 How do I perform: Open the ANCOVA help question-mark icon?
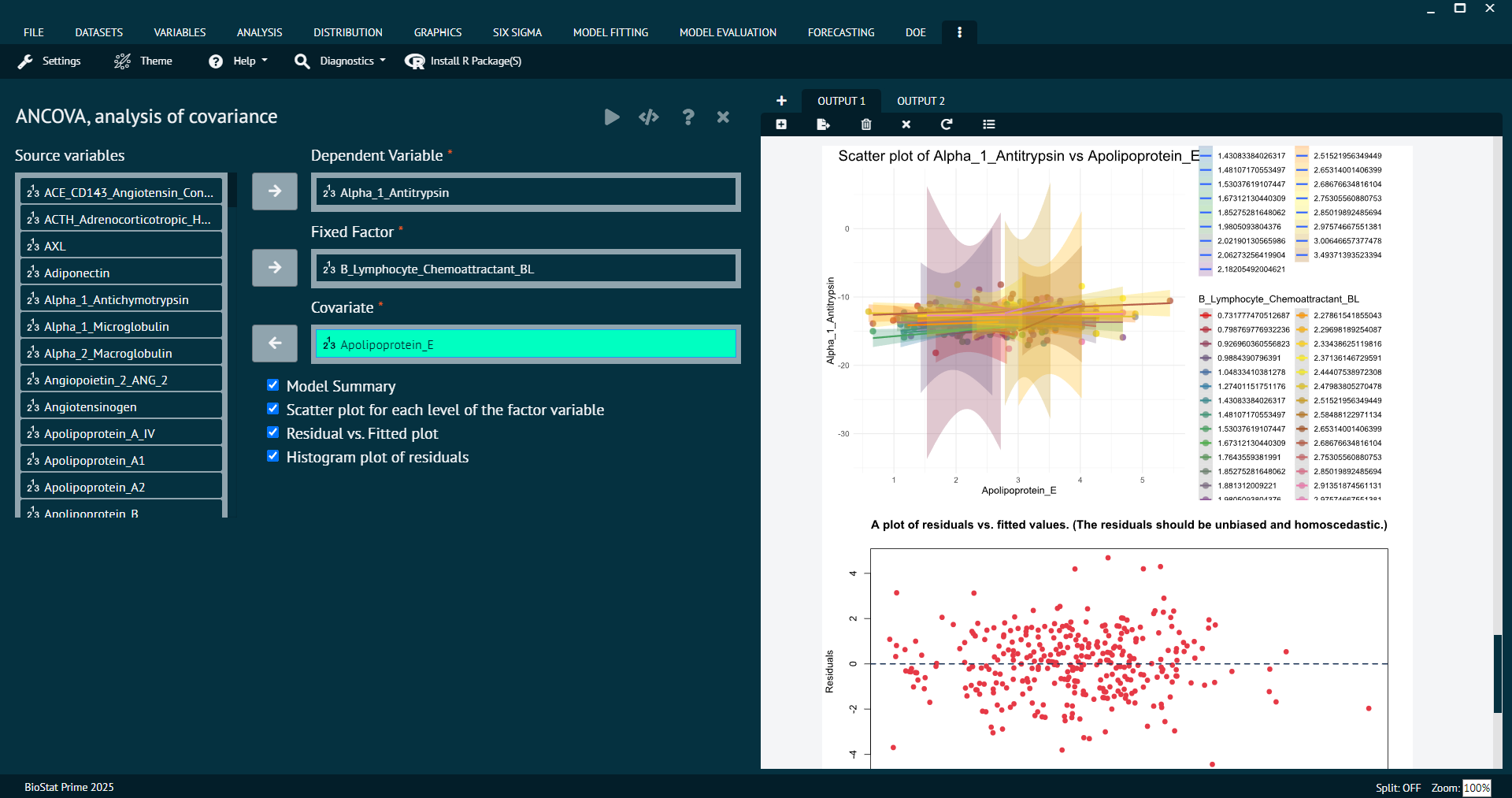tap(688, 117)
